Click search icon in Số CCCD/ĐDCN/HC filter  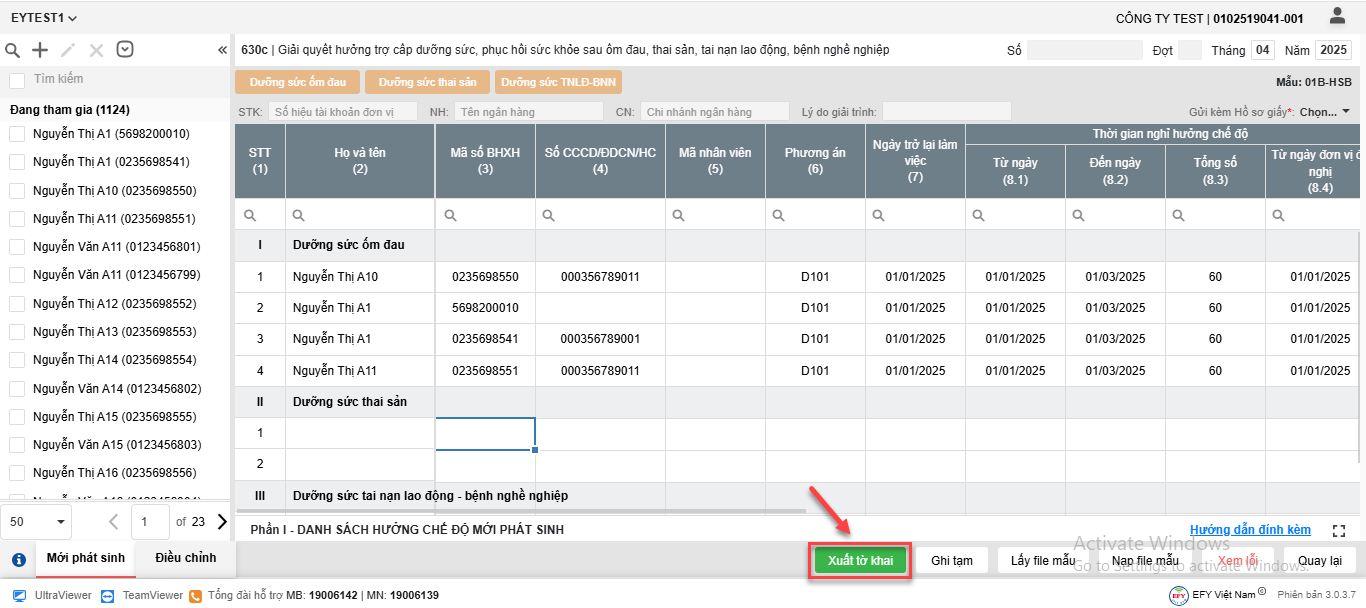550,215
